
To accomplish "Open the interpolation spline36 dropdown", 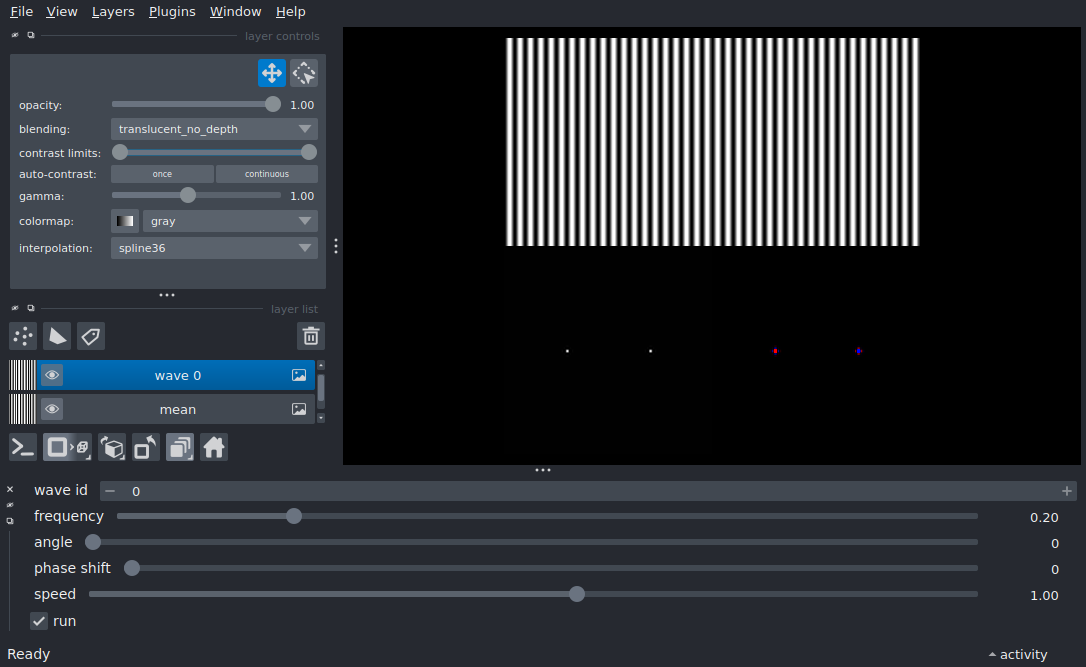I will click(214, 248).
